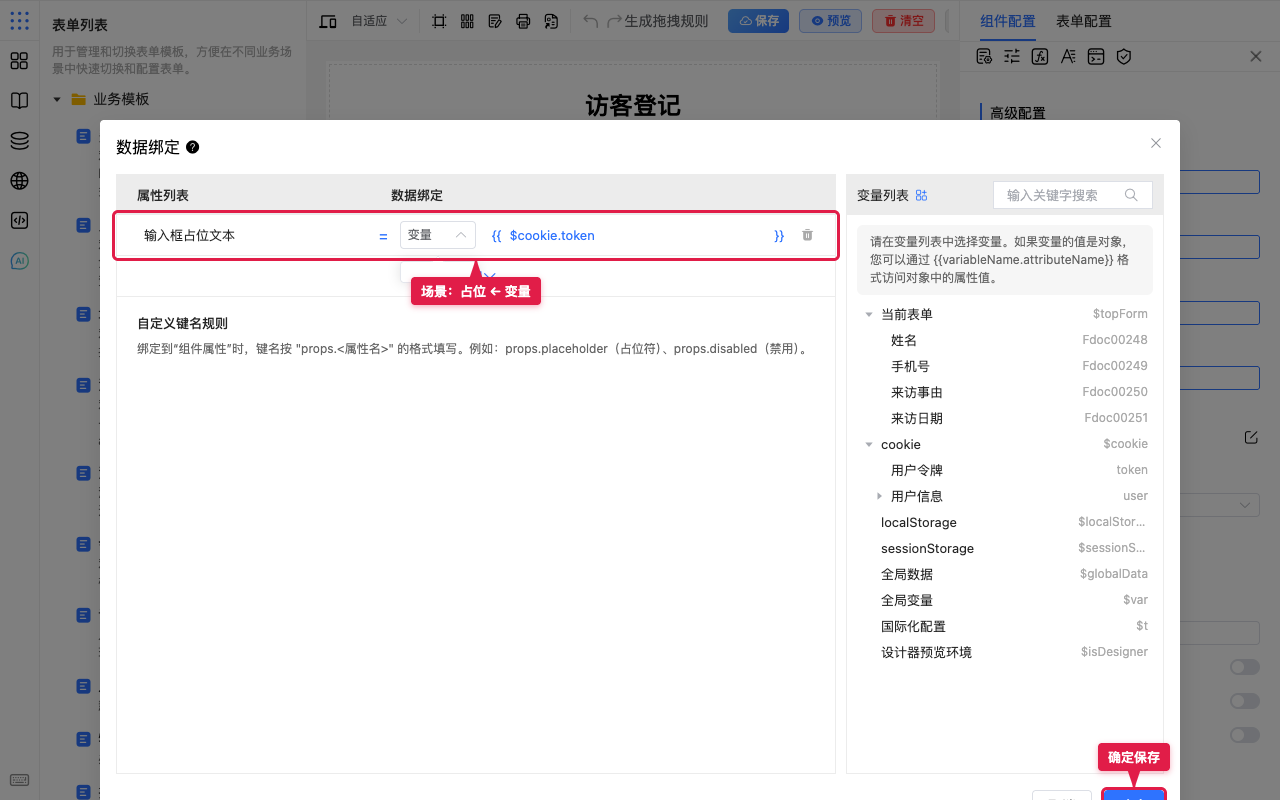The width and height of the screenshot is (1280, 800).
Task: Click the $cookie.token expression field
Action: pos(637,236)
